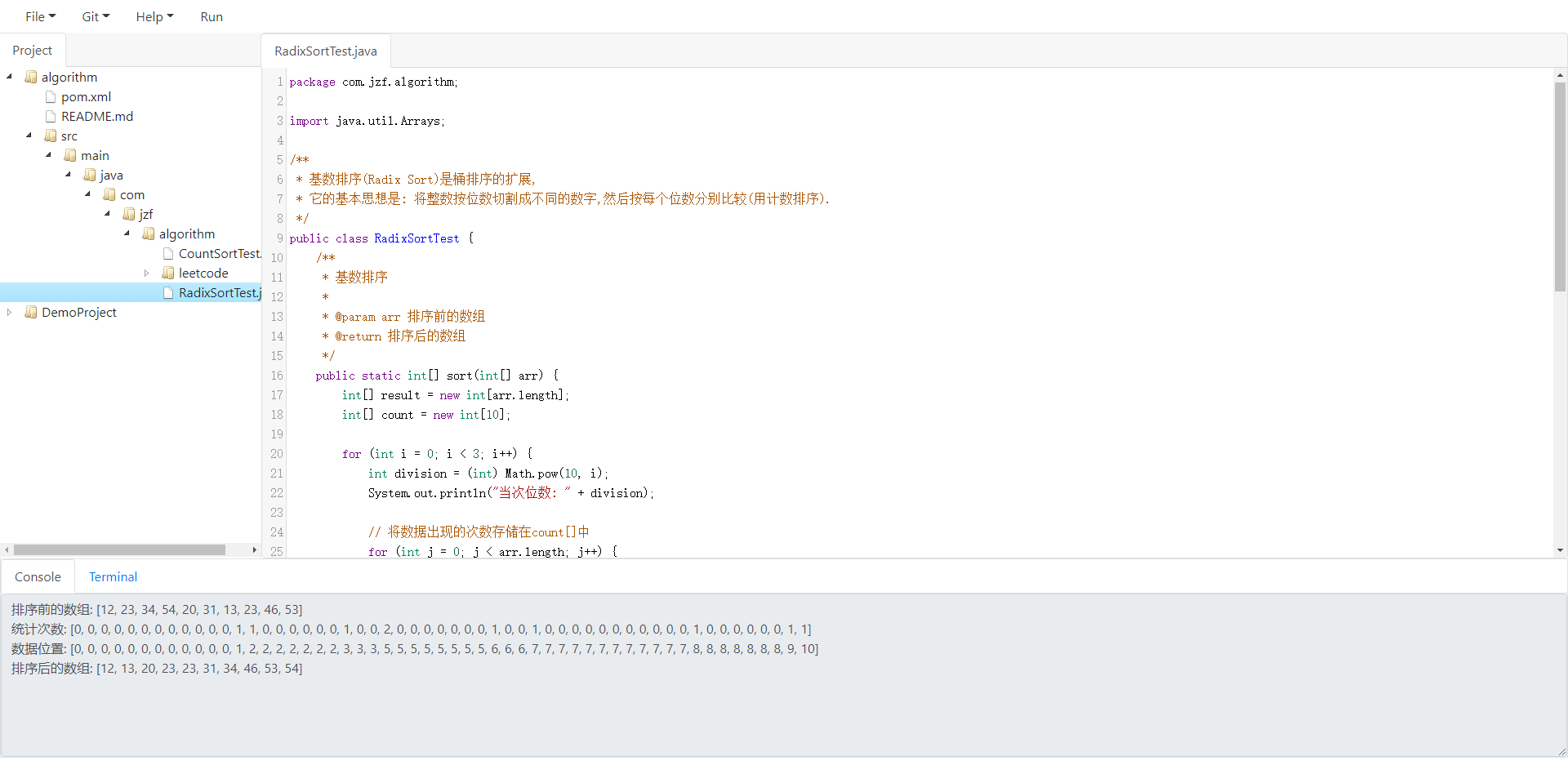This screenshot has width=1568, height=765.
Task: Open the Git menu
Action: tap(96, 16)
